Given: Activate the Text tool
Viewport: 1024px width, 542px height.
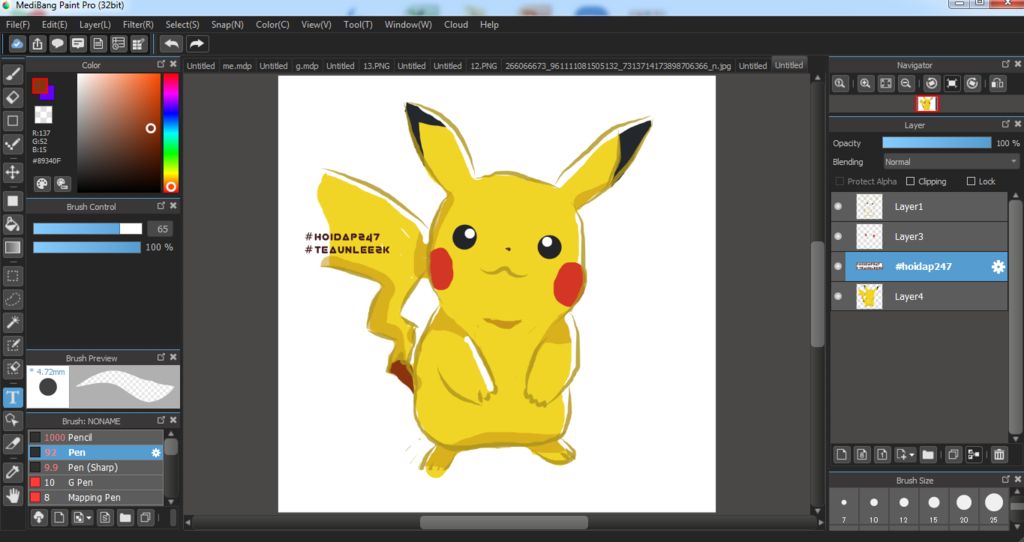Looking at the screenshot, I should coord(12,397).
